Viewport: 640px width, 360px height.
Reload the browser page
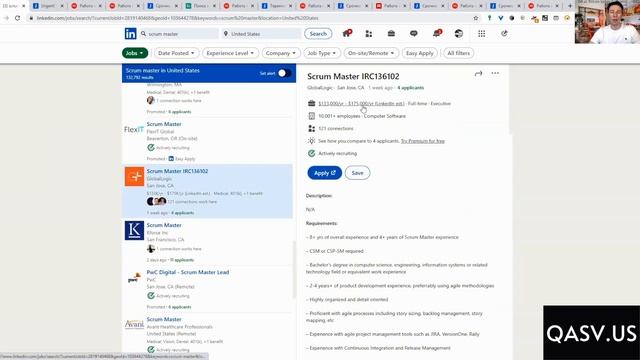[x=17, y=18]
